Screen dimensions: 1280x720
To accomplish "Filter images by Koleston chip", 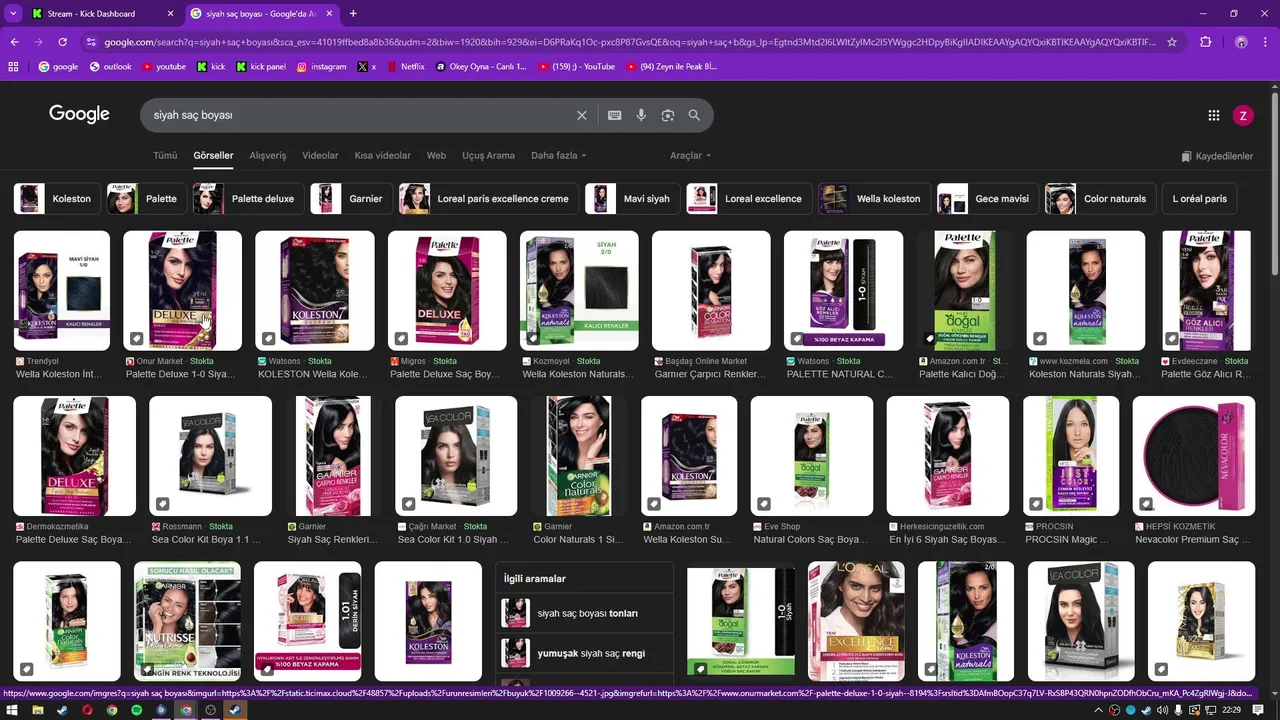I will (58, 199).
